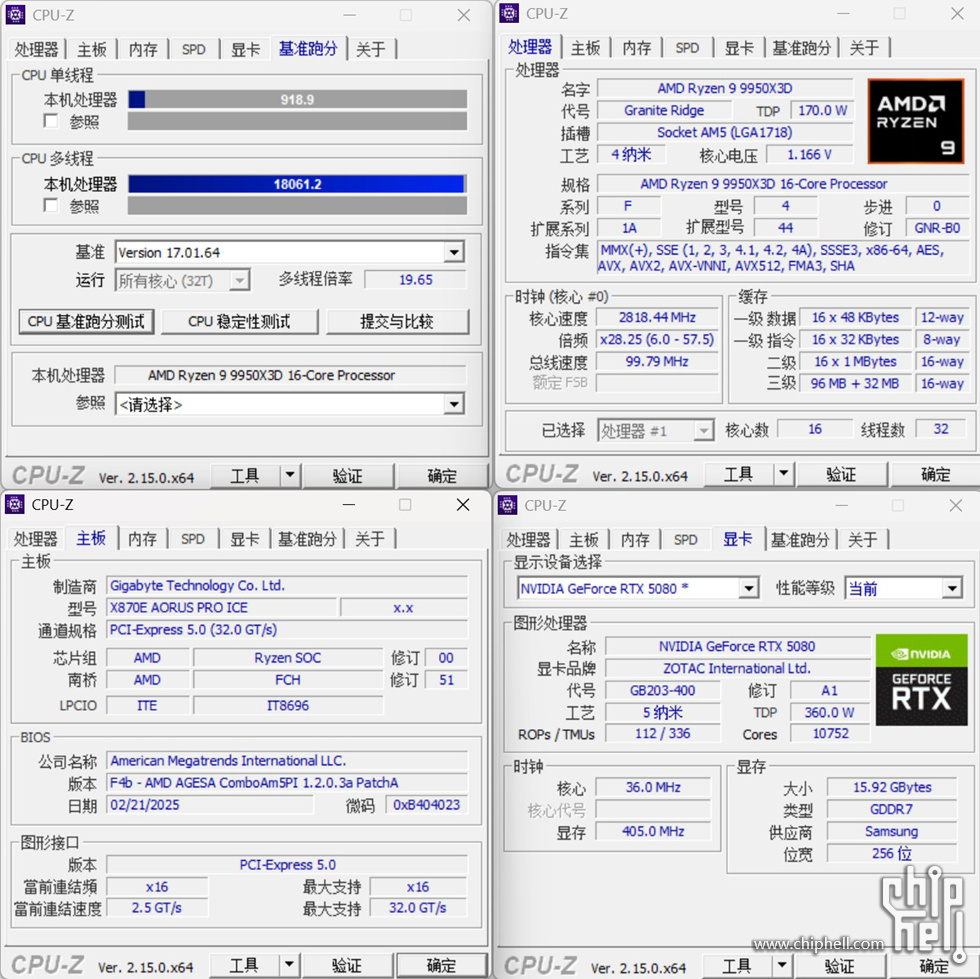Viewport: 980px width, 979px height.
Task: Click the NVIDIA GeForce RTX logo
Action: [x=921, y=680]
